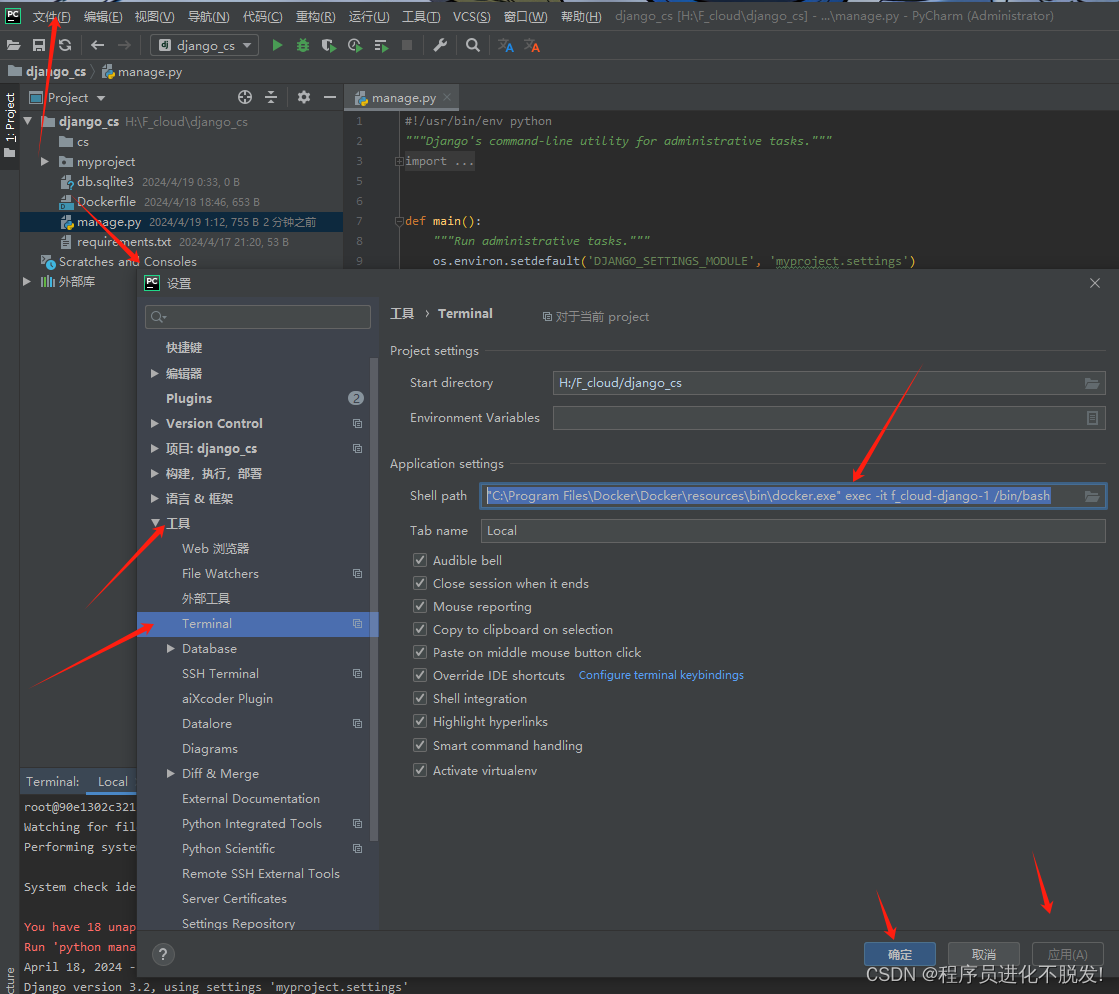This screenshot has height=994, width=1119.
Task: Click the 取消 button
Action: pyautogui.click(x=983, y=954)
